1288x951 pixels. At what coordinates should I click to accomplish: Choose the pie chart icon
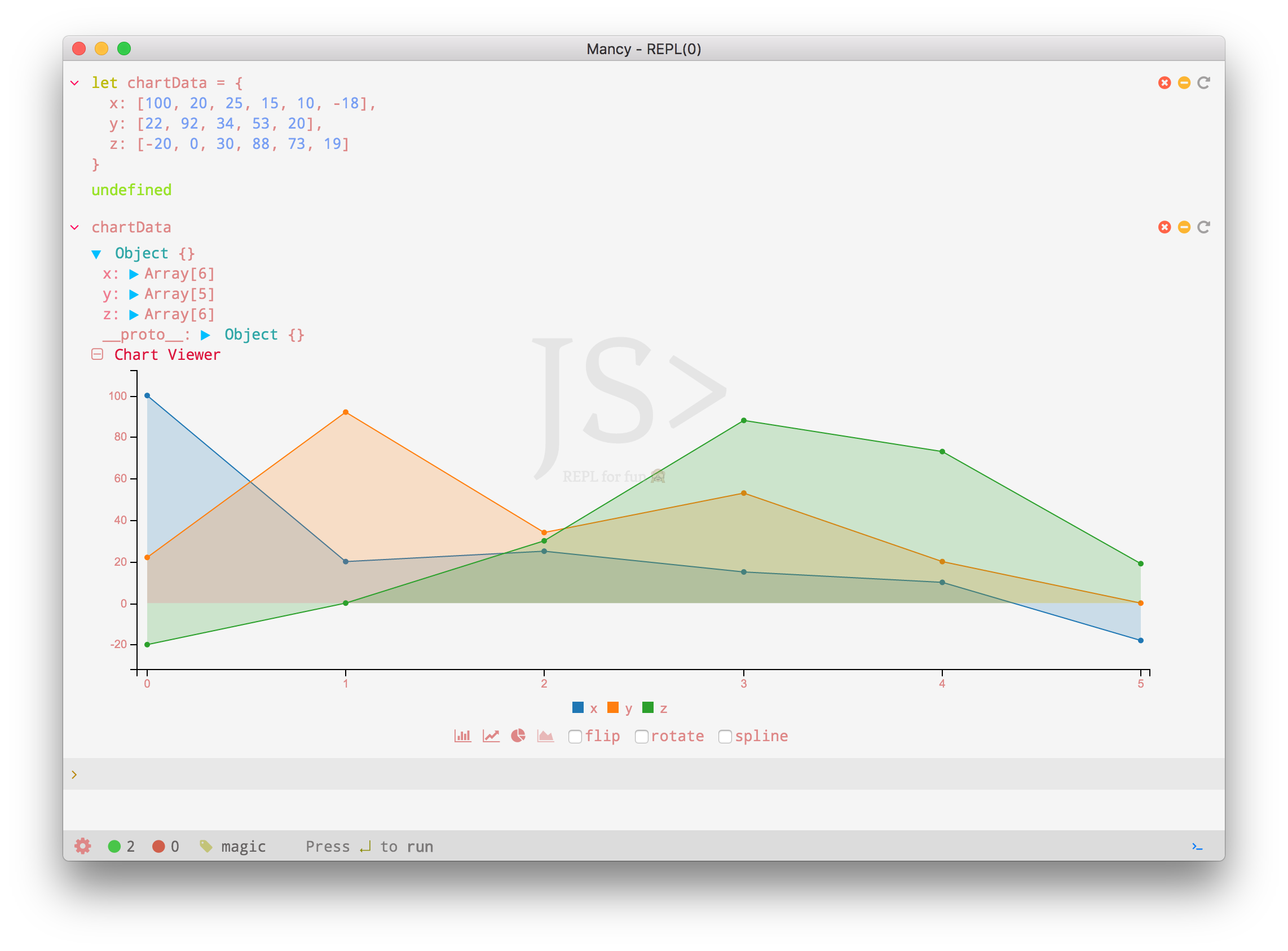coord(518,736)
